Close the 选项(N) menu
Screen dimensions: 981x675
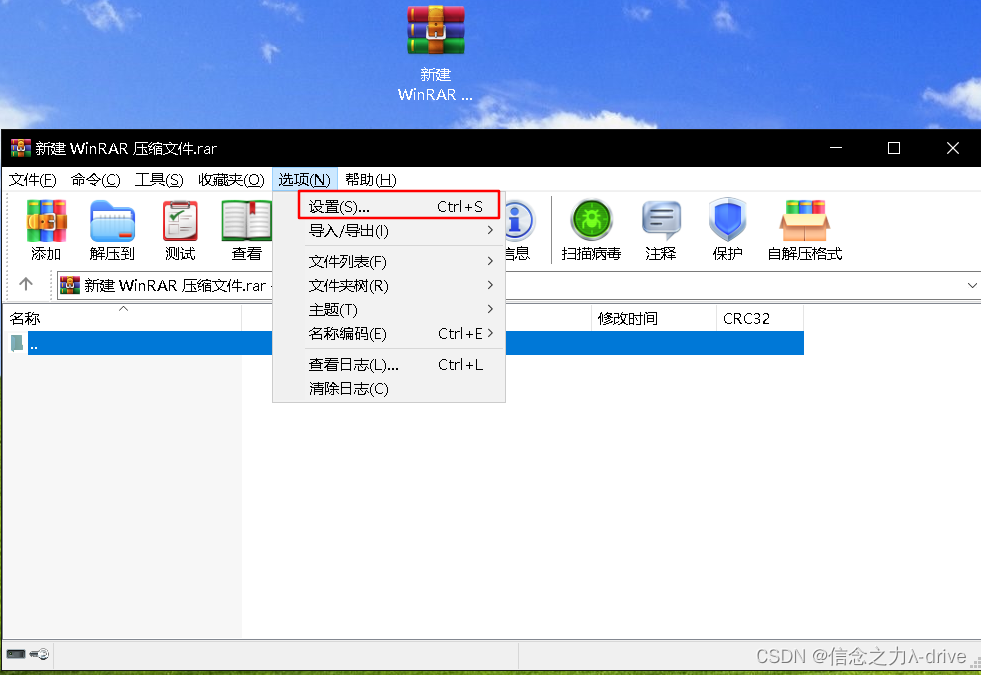pyautogui.click(x=305, y=180)
